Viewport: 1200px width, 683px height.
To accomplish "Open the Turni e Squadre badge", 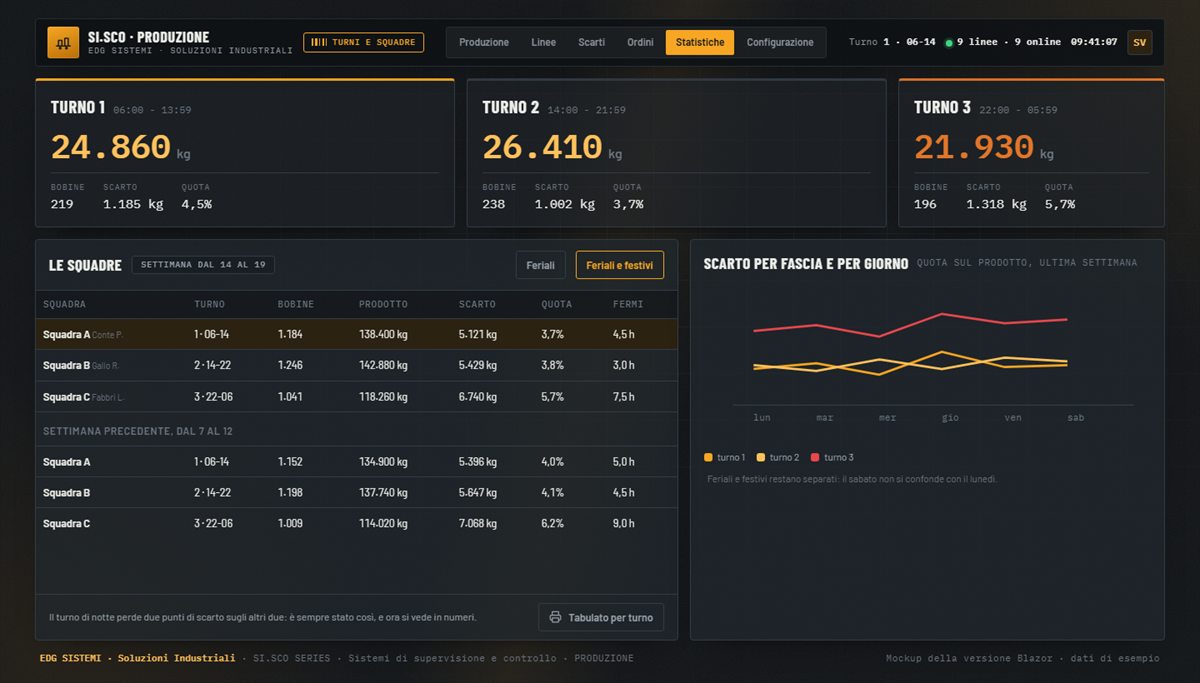I will click(363, 42).
